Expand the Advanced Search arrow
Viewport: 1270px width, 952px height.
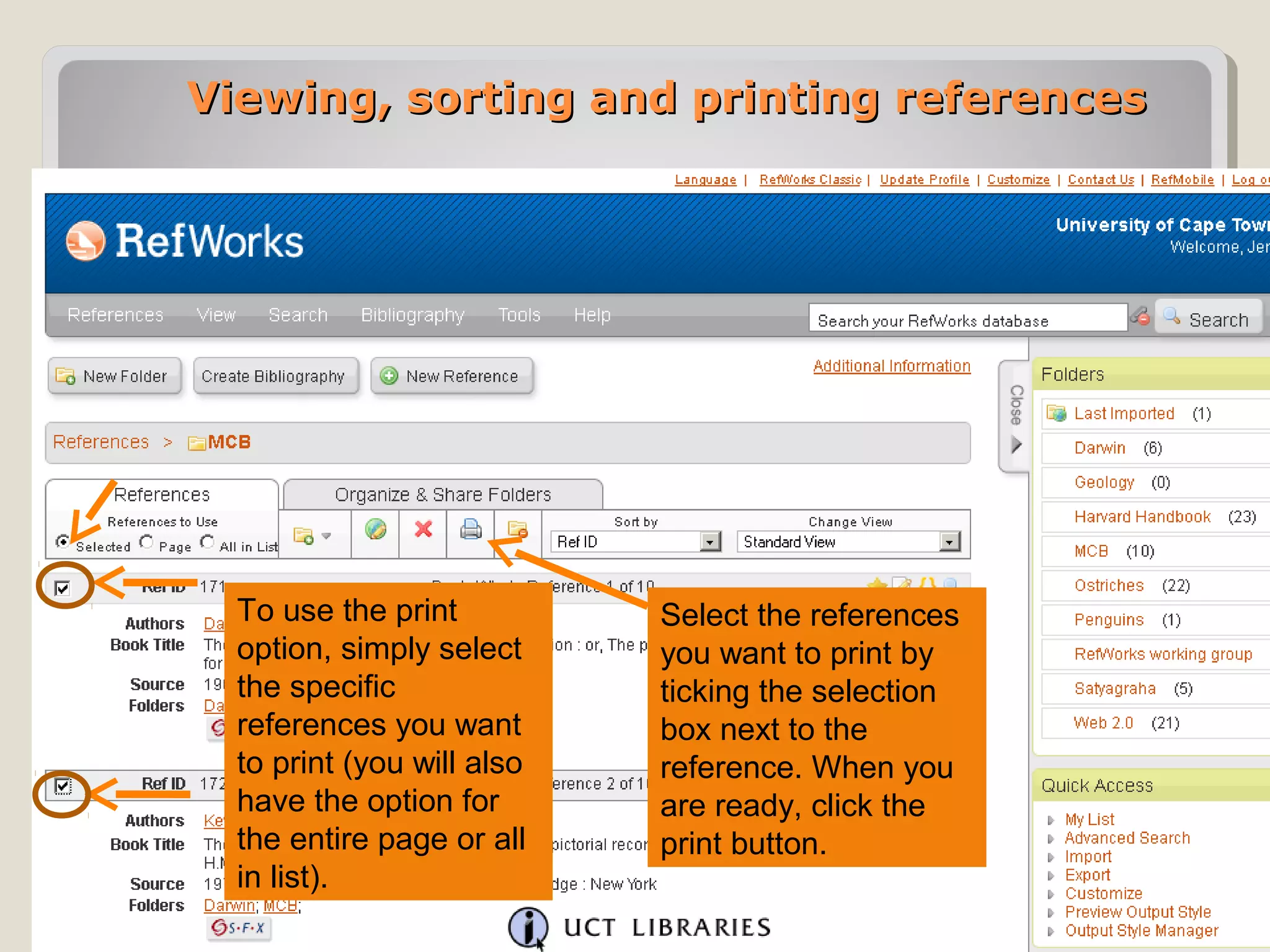pos(1050,839)
